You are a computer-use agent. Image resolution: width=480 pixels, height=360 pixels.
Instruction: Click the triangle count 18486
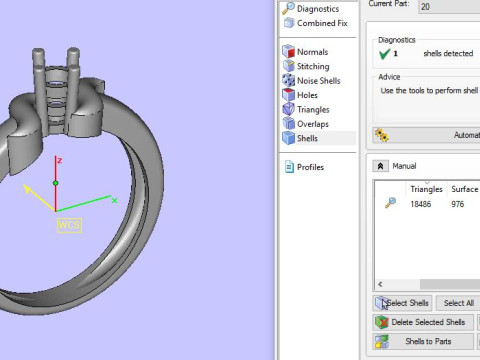coord(421,204)
